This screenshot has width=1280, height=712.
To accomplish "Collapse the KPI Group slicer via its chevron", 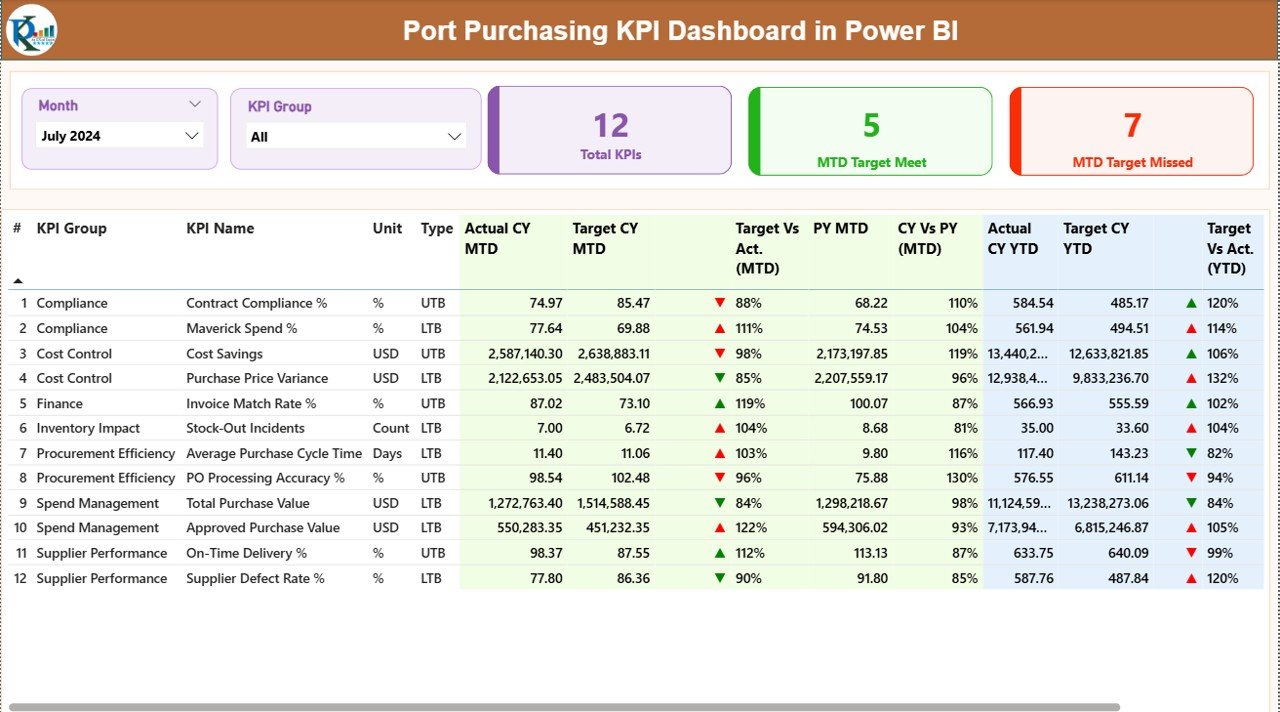I will pyautogui.click(x=456, y=136).
